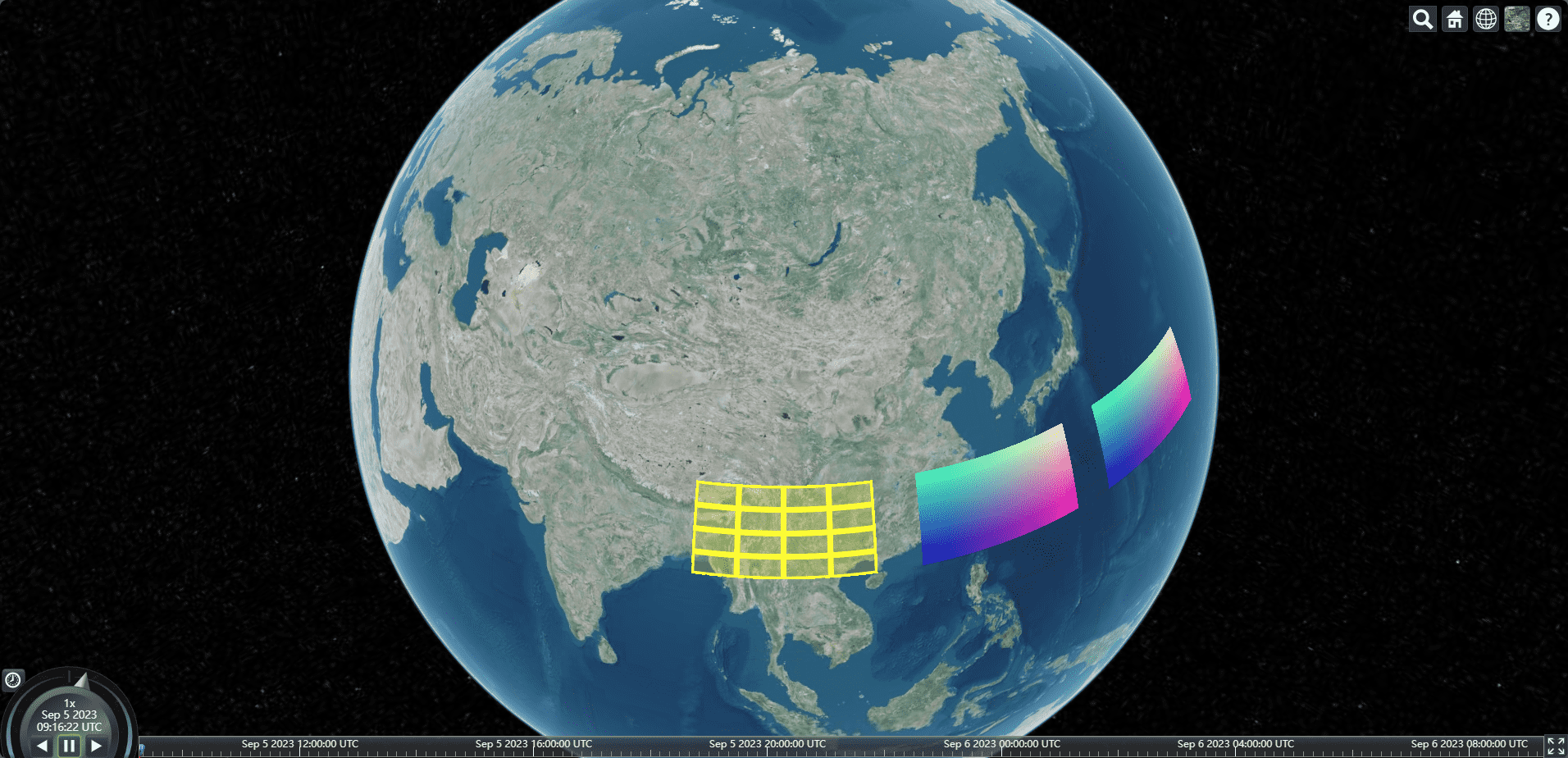Jump timeline to Sep 6 2023 04:00:00 UTC
The height and width of the screenshot is (758, 1568).
(1235, 745)
